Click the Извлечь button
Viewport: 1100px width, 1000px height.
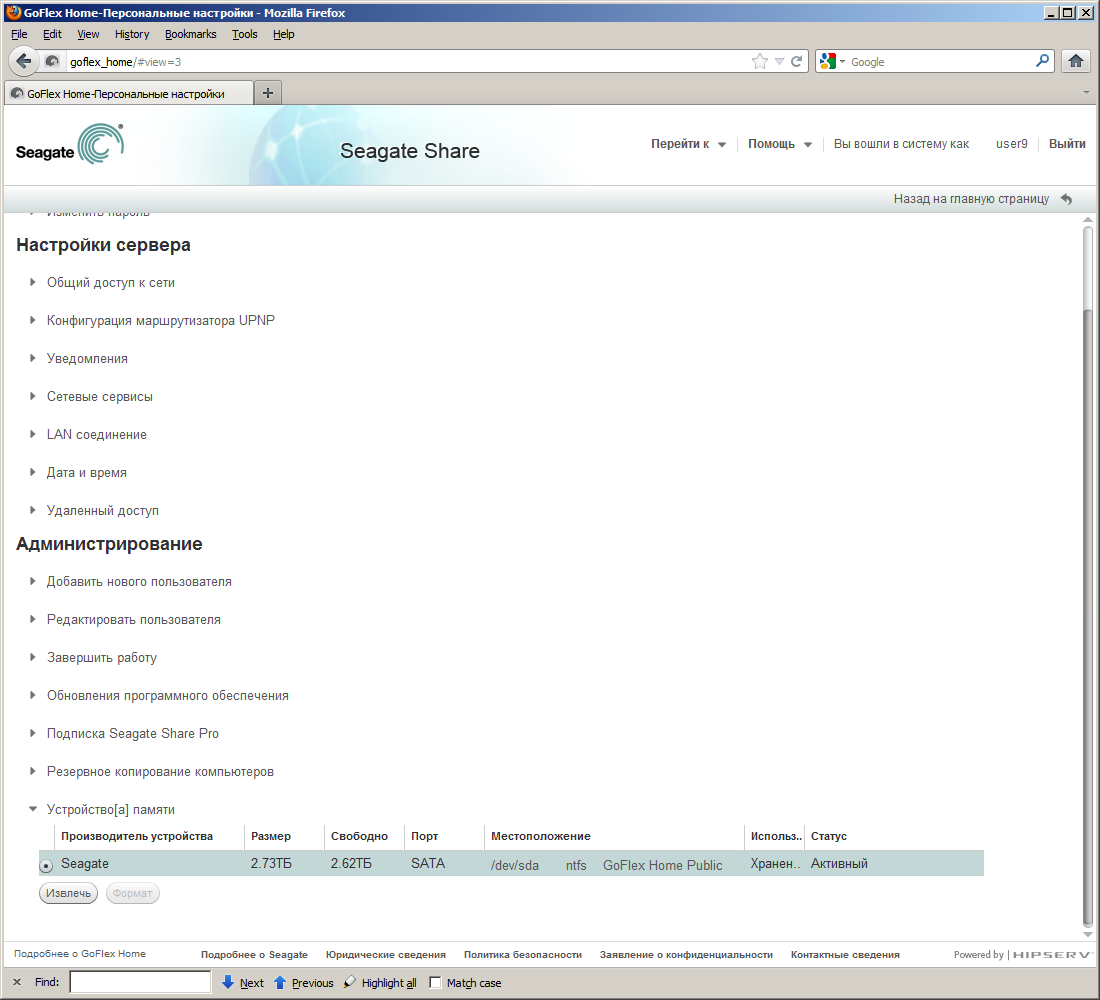tap(68, 893)
